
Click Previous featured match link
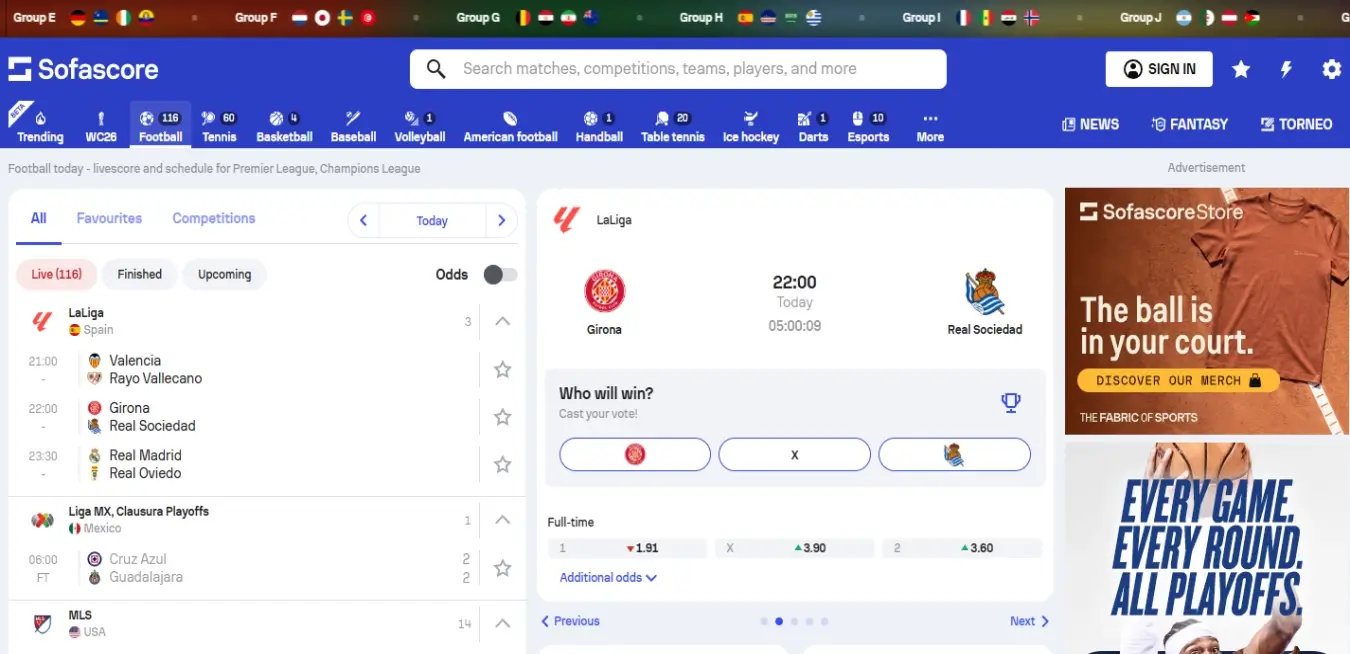click(570, 621)
